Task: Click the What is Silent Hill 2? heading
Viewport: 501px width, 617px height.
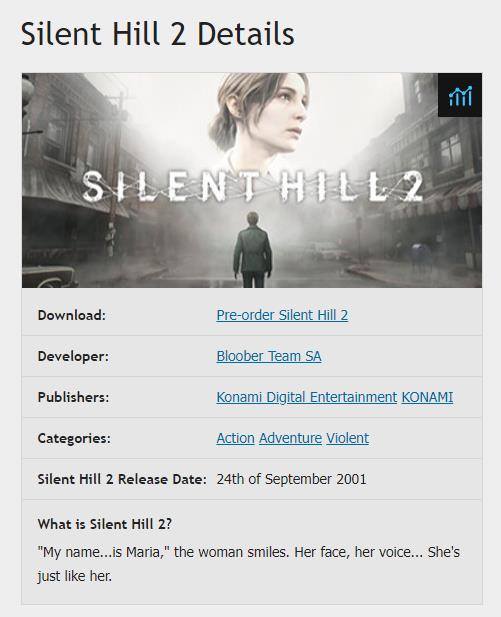Action: 105,524
